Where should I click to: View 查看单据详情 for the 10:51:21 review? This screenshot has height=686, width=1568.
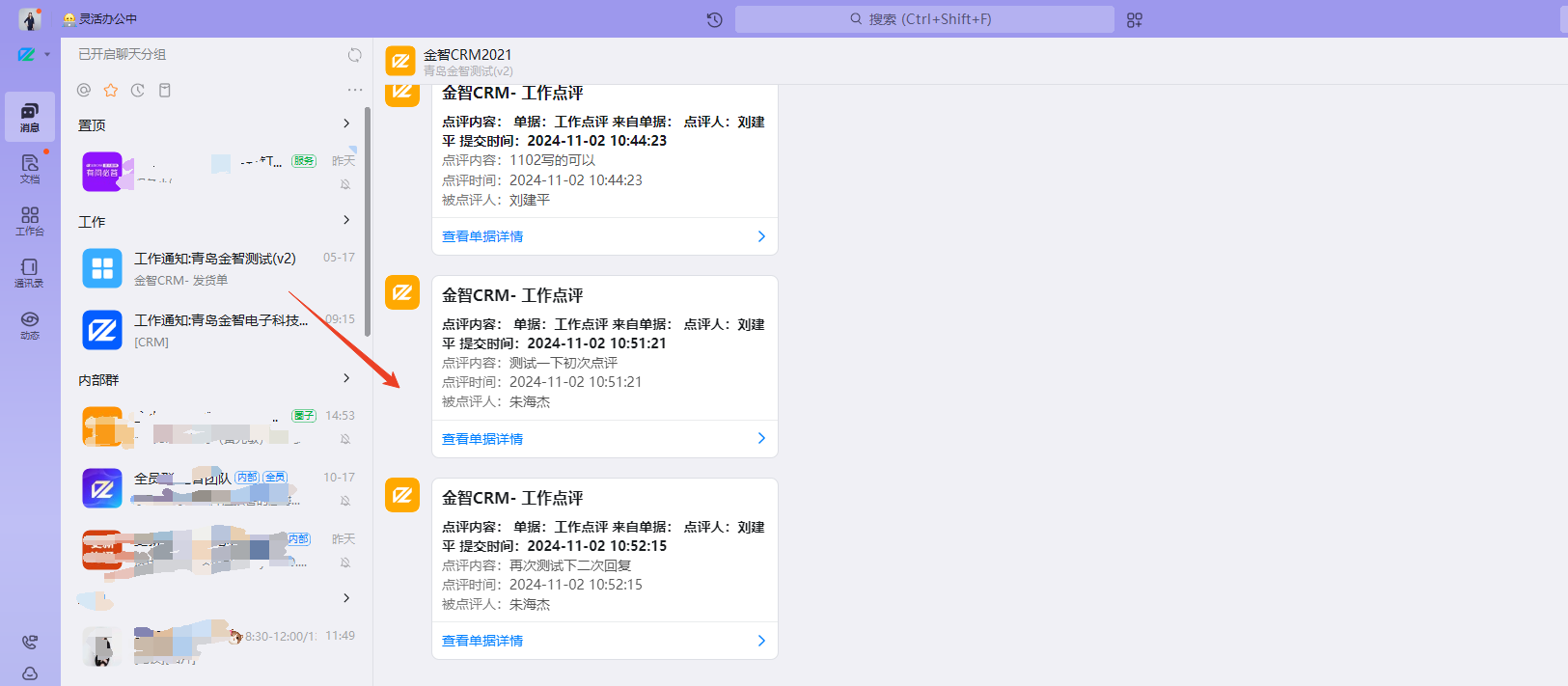[x=604, y=439]
